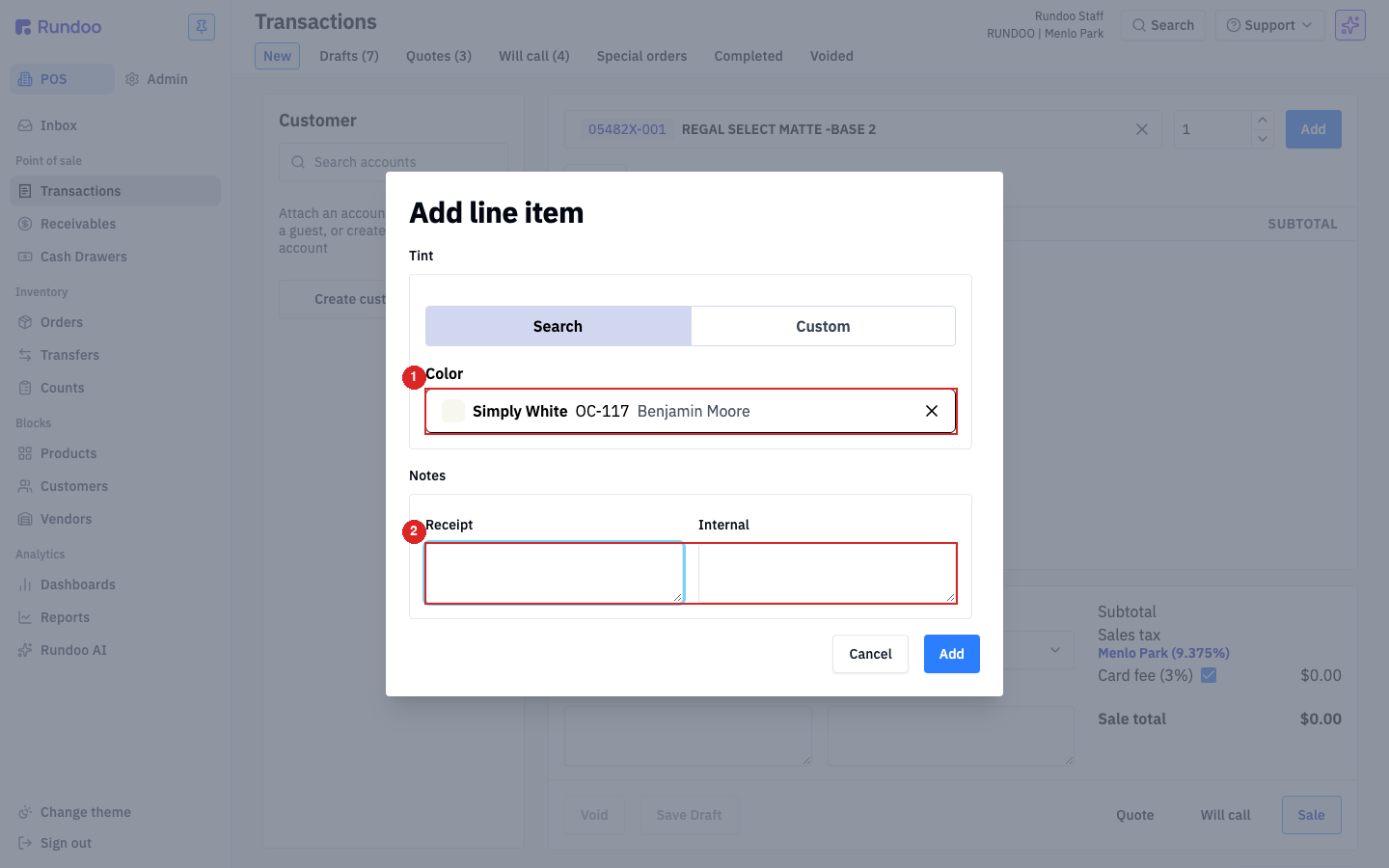The height and width of the screenshot is (868, 1389).
Task: Open Vendors in the sidebar
Action: pos(115,519)
